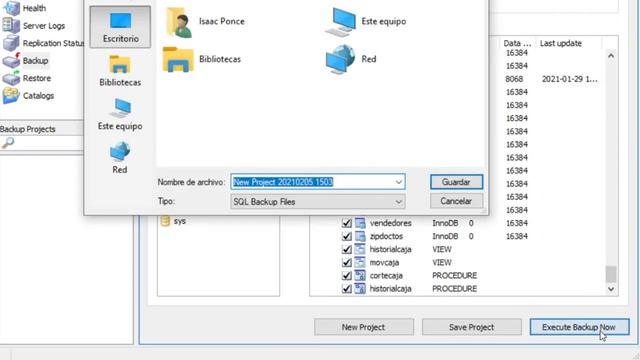Select the Backup section icon
The width and height of the screenshot is (640, 360).
tap(11, 60)
